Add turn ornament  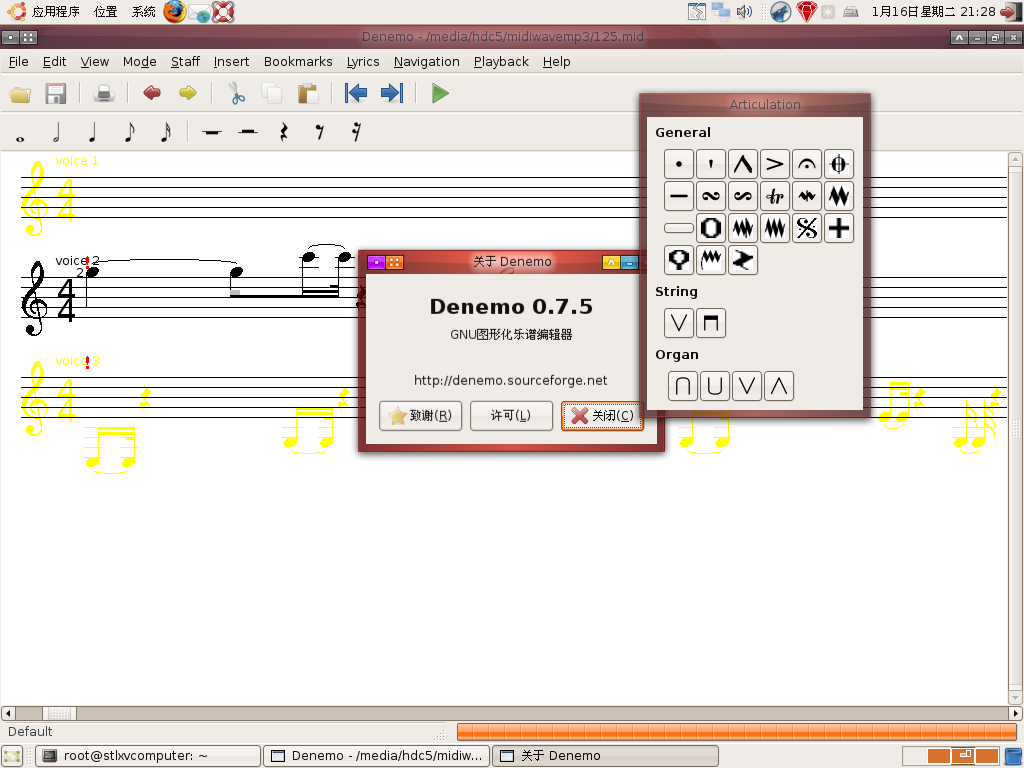click(x=711, y=196)
